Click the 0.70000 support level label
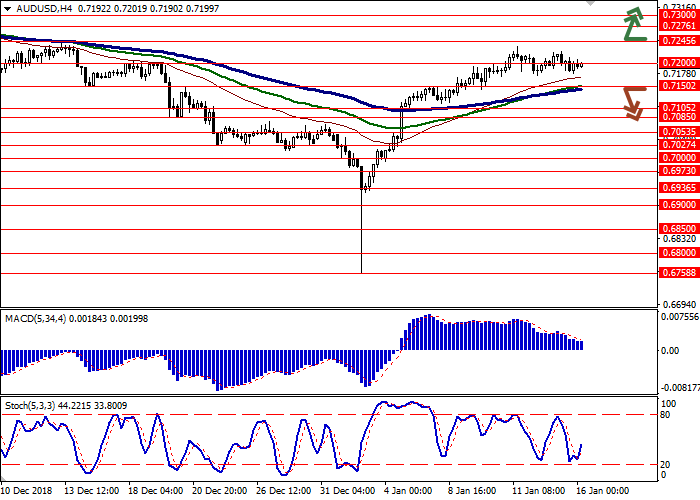 [679, 157]
